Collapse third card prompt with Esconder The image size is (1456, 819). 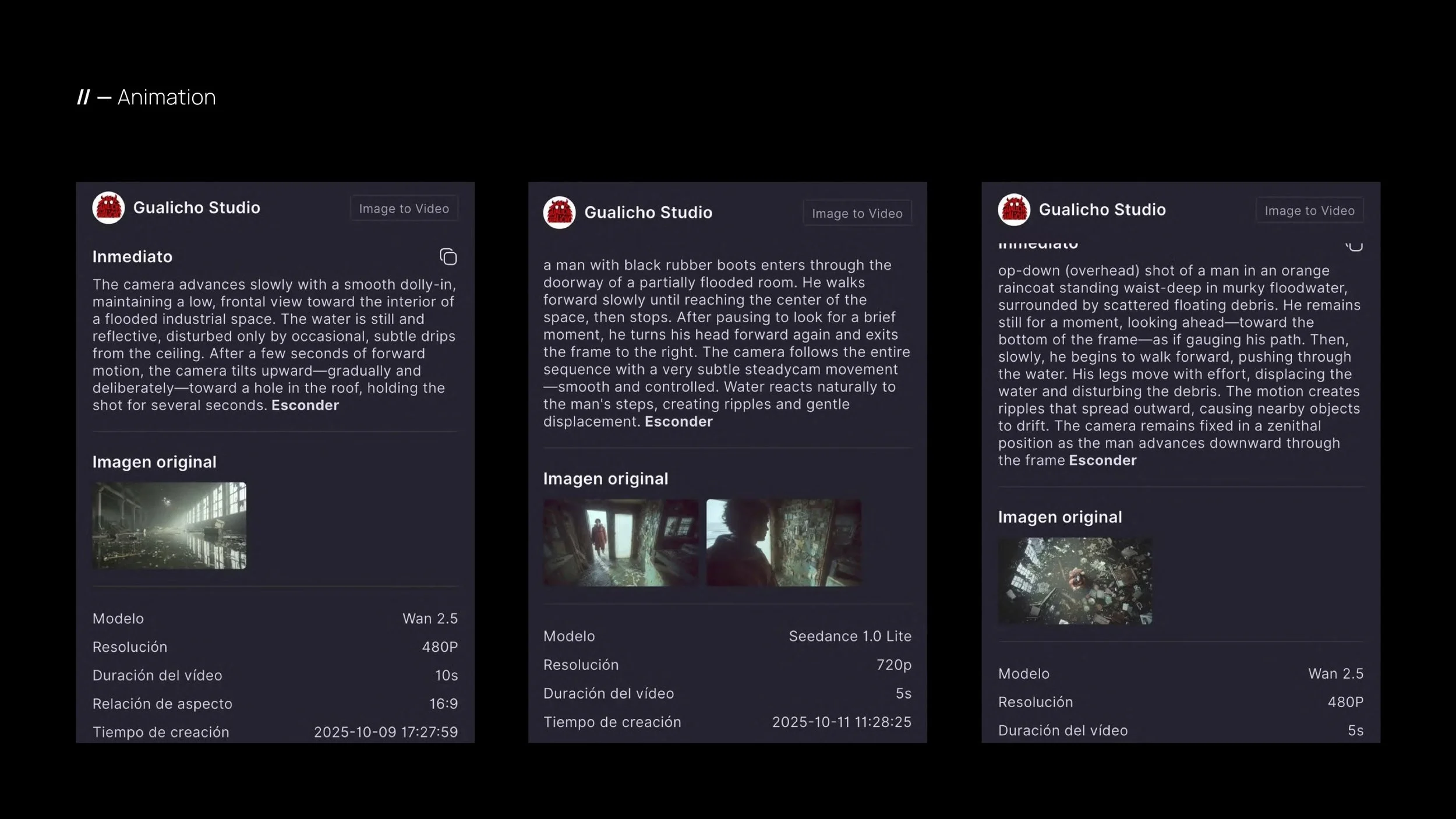(x=1102, y=461)
